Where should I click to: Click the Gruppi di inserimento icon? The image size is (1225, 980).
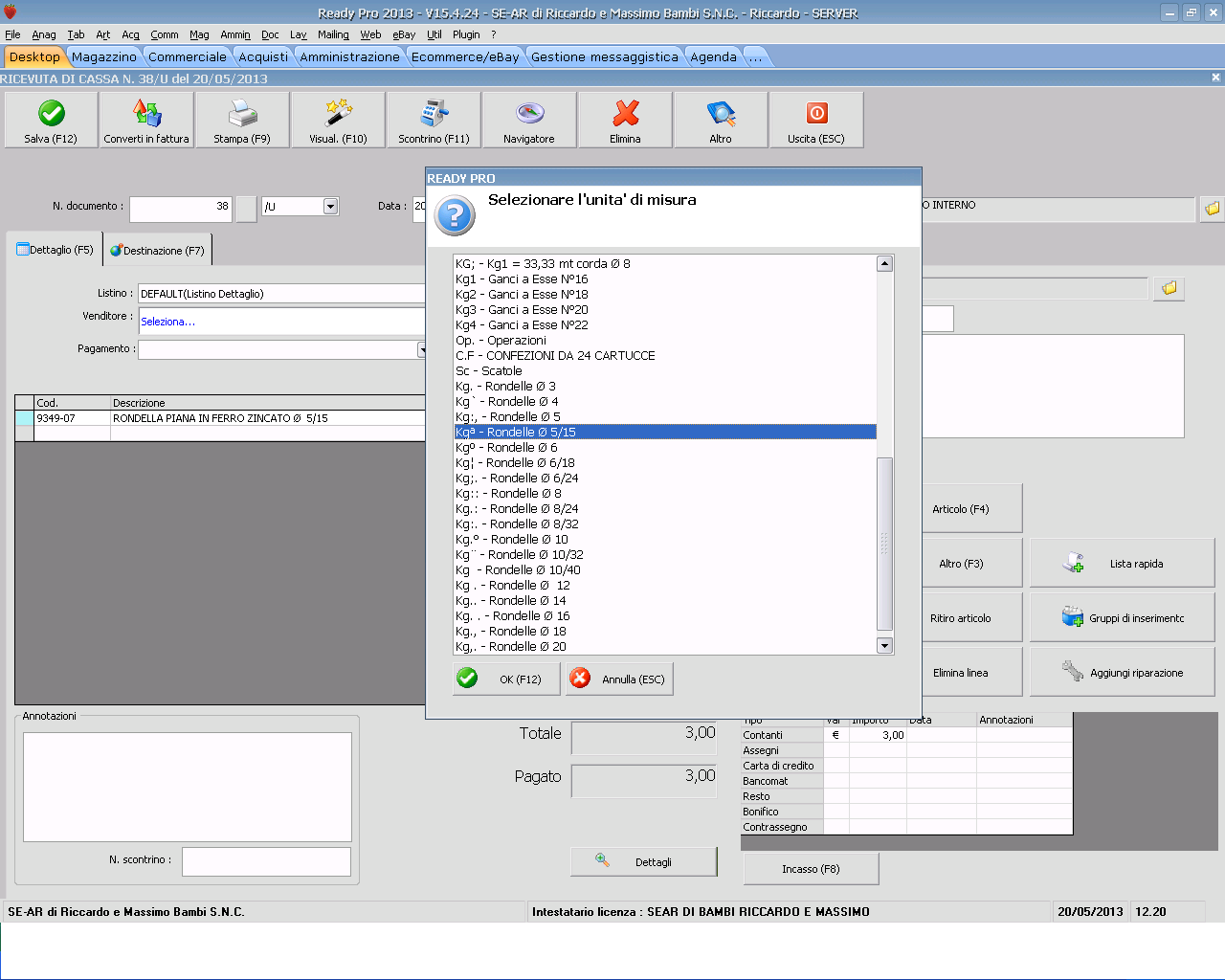(x=1072, y=617)
